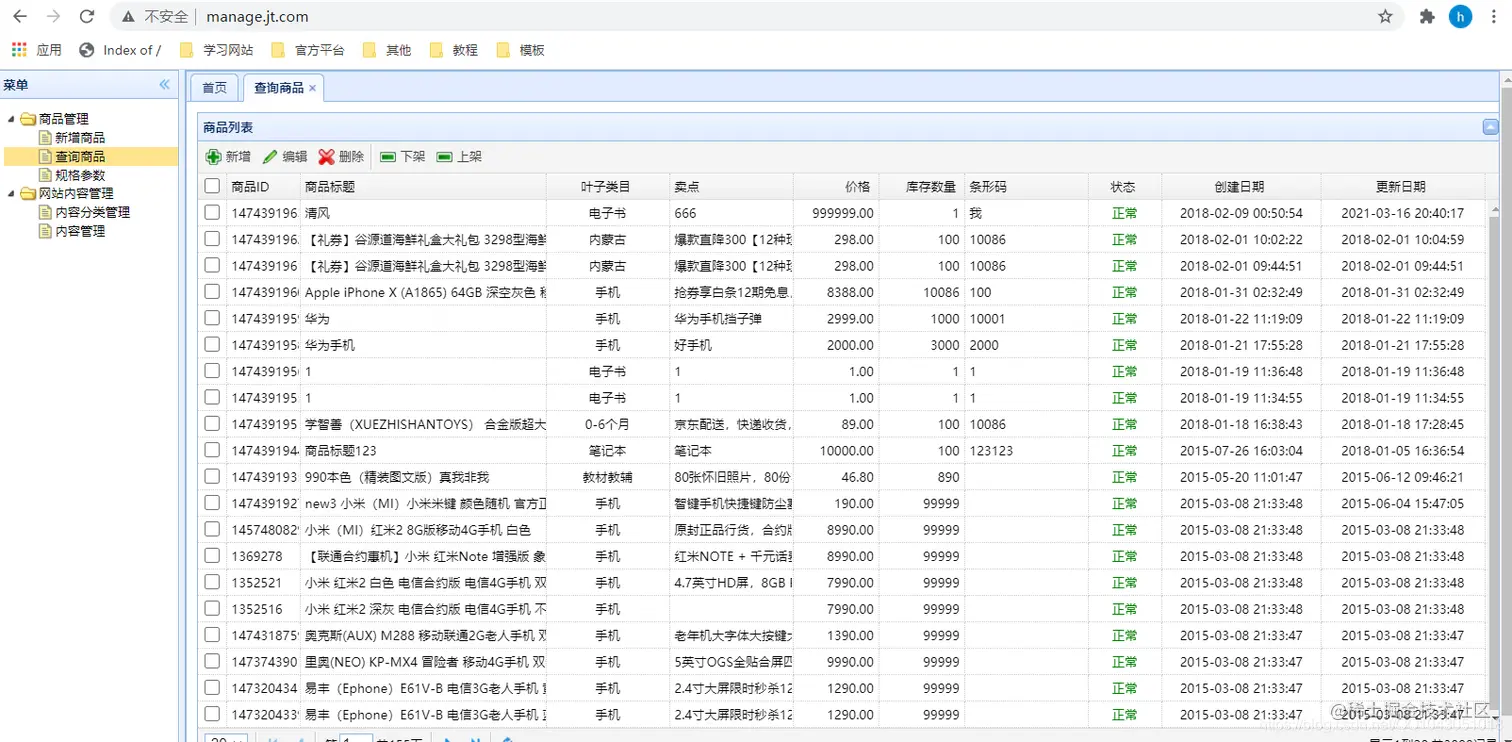Click the 教材教辅 category cell

(608, 477)
